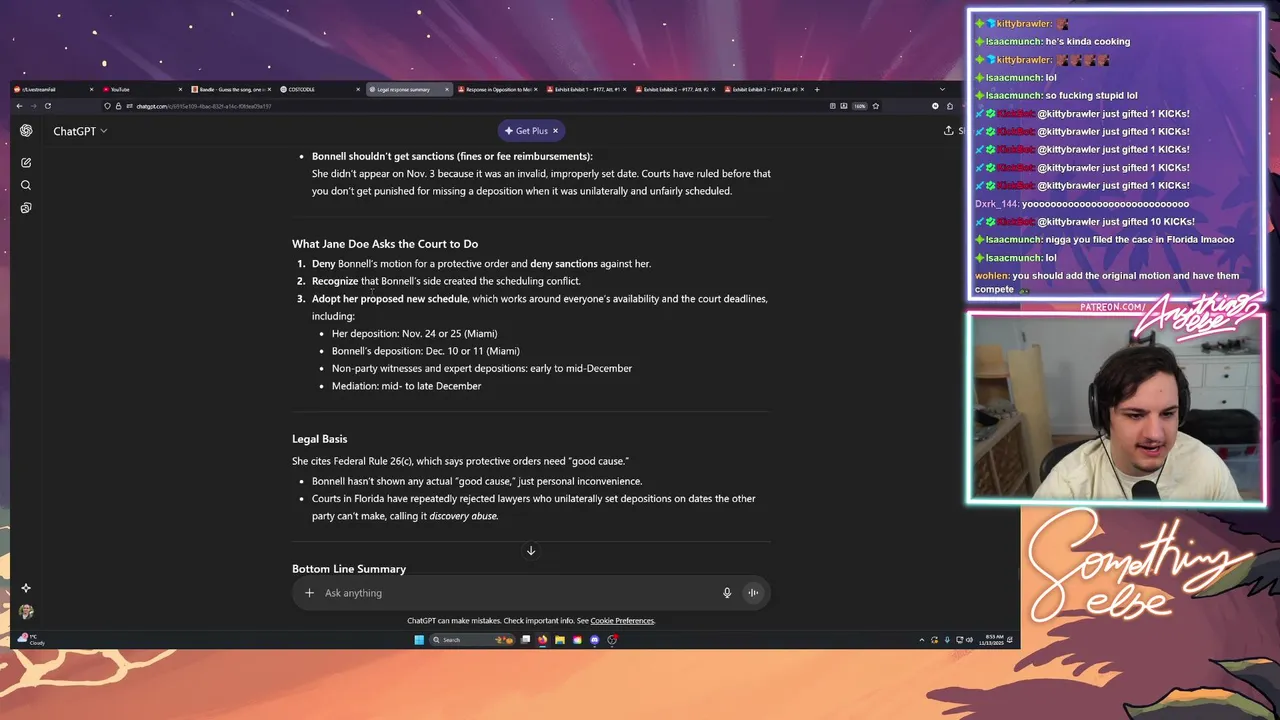The image size is (1280, 720).
Task: Open OBS Studio from the taskbar
Action: pos(612,640)
